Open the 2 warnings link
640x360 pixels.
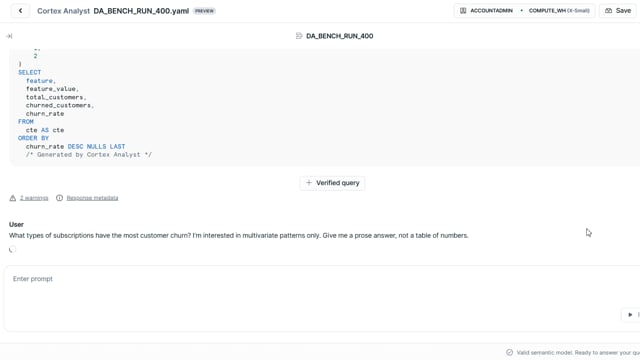pos(34,198)
